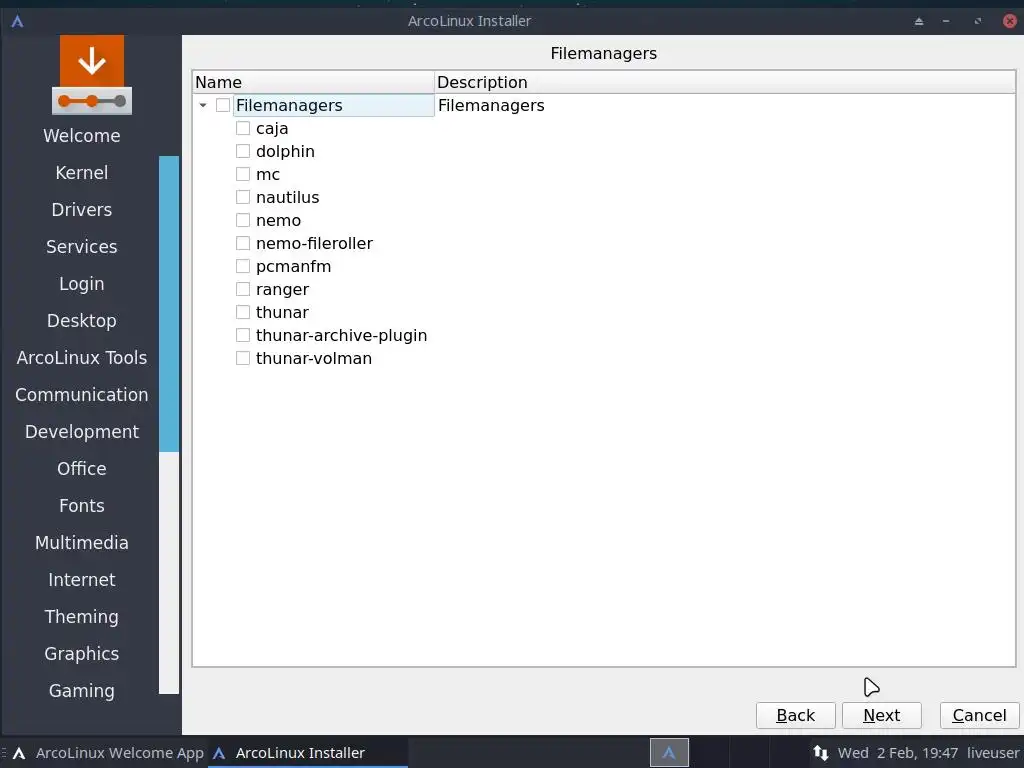Tick the nautilus checkbox
Screen dimensions: 1024x768
pyautogui.click(x=243, y=197)
